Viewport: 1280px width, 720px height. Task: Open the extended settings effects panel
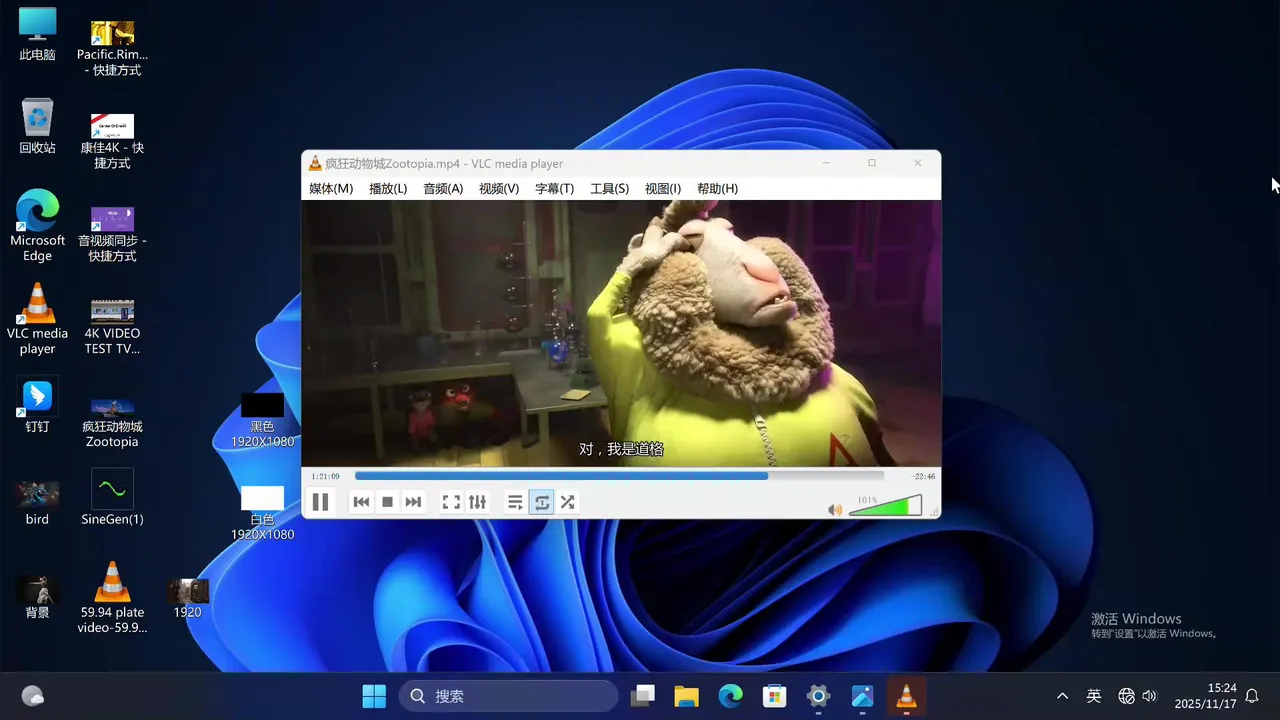click(x=477, y=502)
